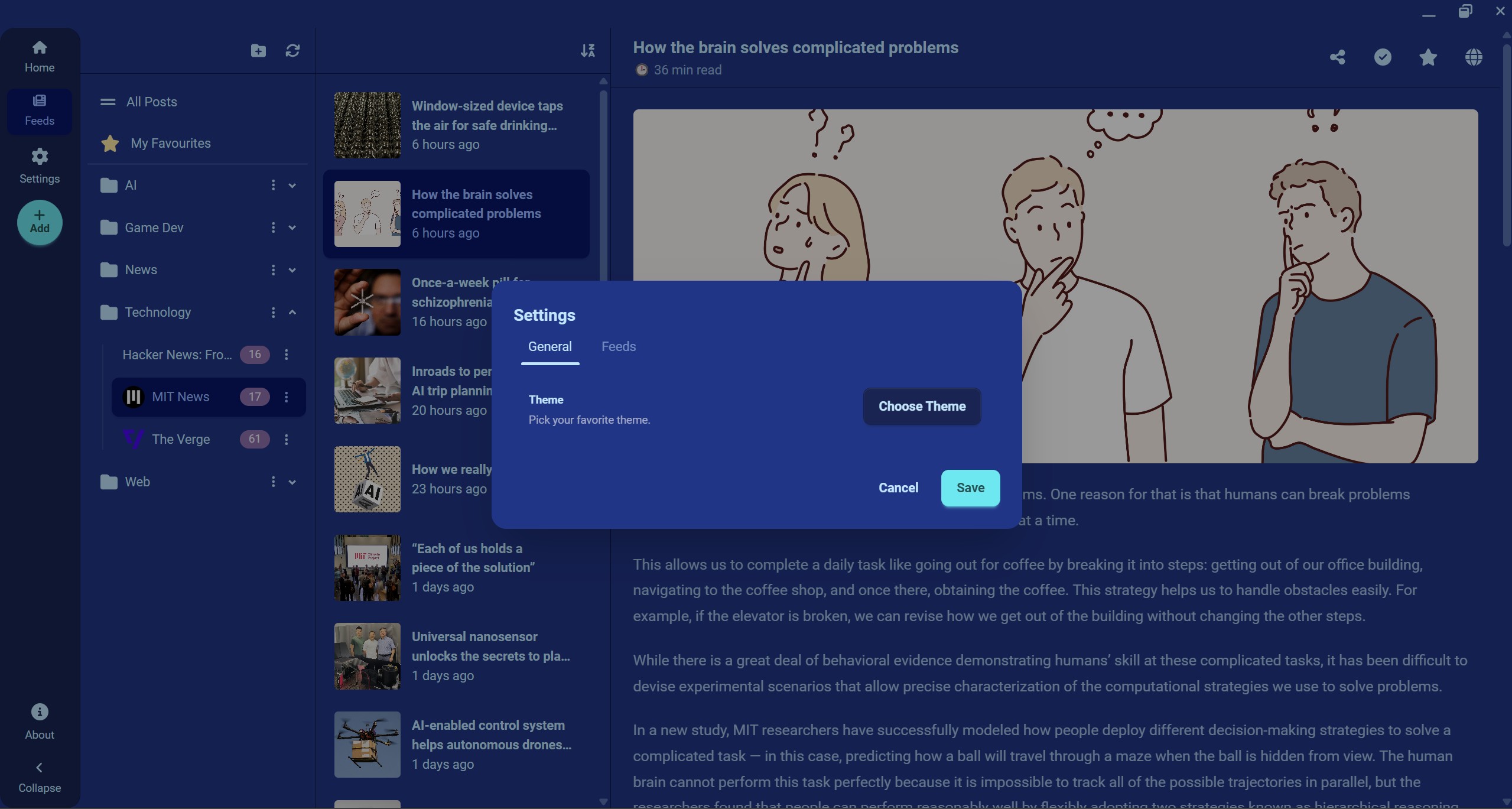
Task: Collapse the Technology folder
Action: pyautogui.click(x=292, y=312)
